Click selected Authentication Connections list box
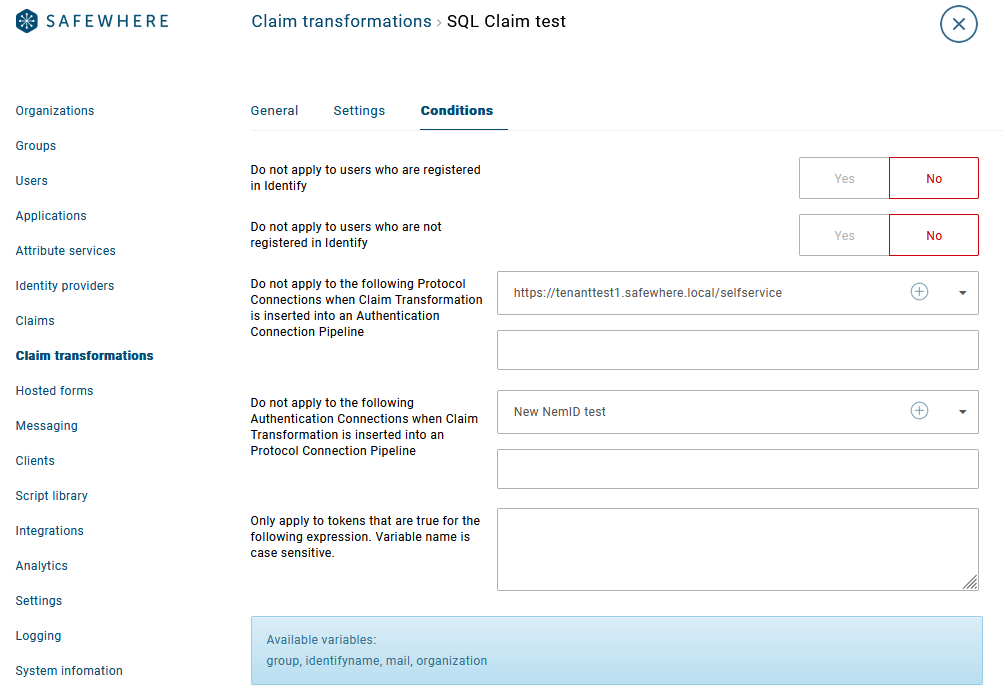Image resolution: width=1003 pixels, height=700 pixels. [738, 469]
